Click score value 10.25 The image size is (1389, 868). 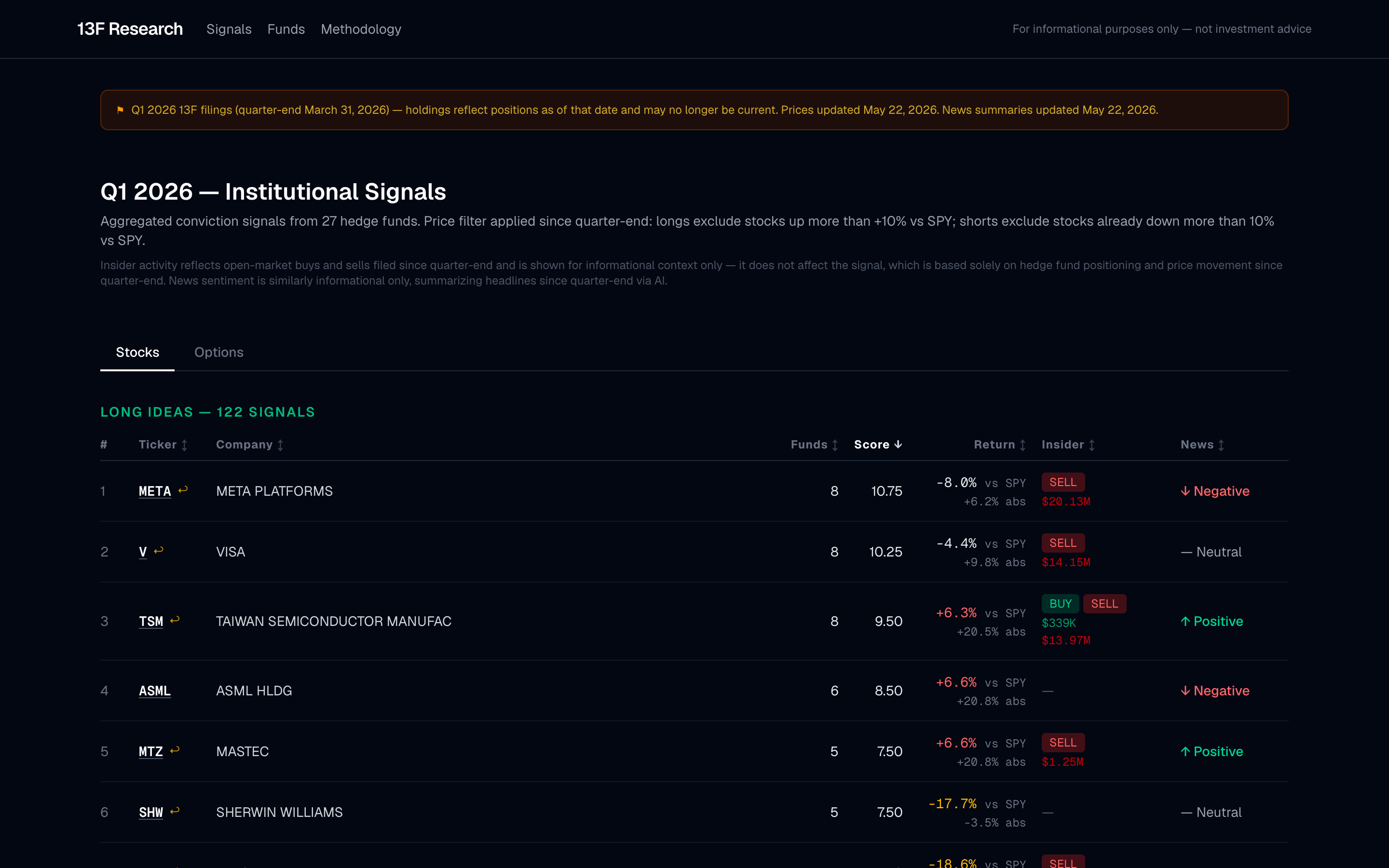pos(885,552)
